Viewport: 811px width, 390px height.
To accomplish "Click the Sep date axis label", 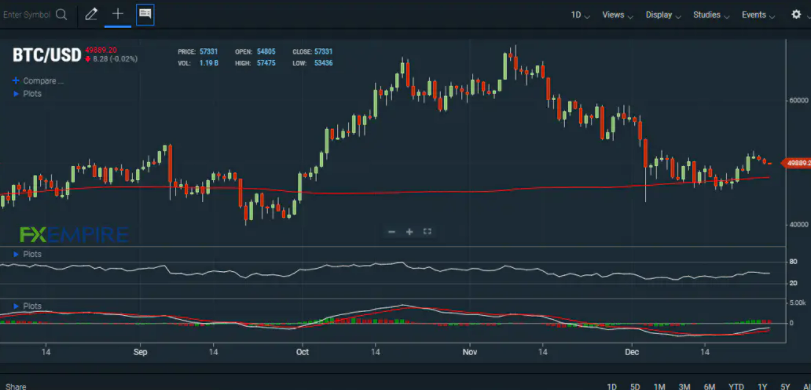I will (140, 352).
